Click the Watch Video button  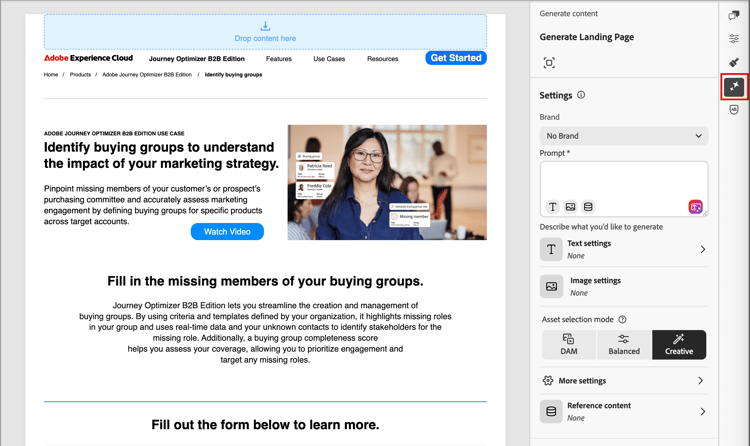[x=227, y=232]
